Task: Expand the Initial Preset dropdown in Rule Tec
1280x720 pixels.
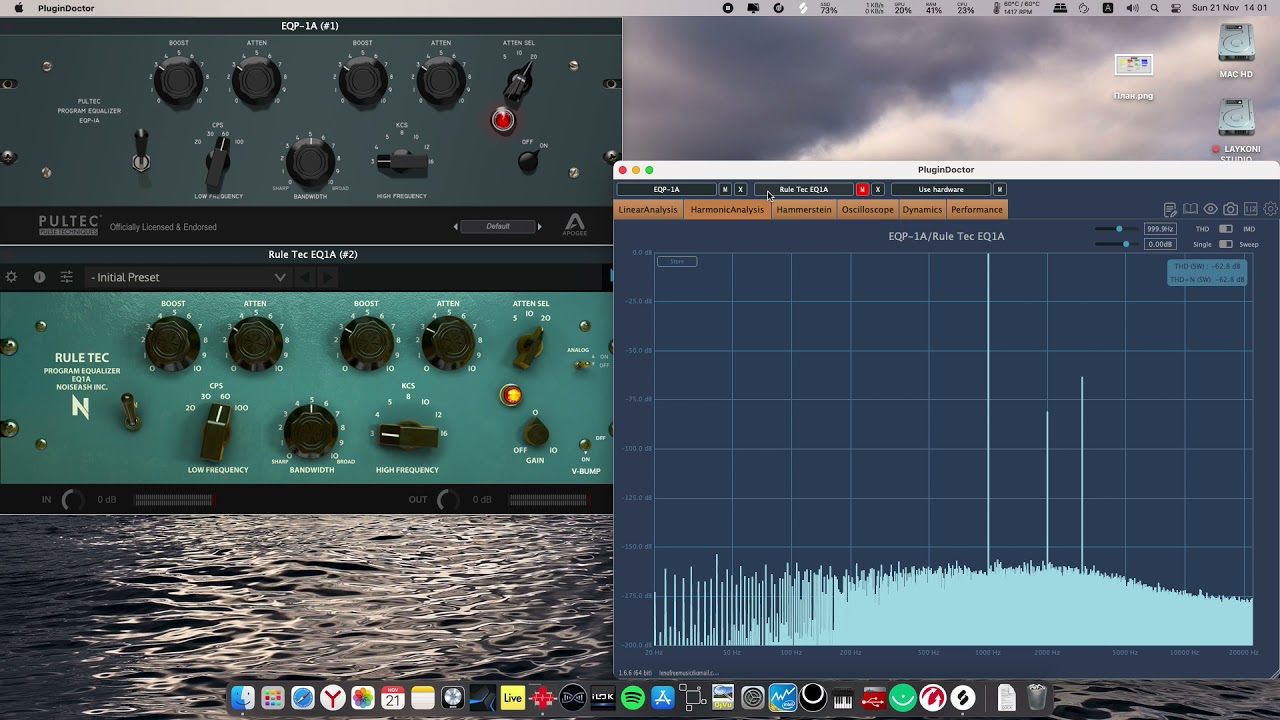Action: pos(188,277)
